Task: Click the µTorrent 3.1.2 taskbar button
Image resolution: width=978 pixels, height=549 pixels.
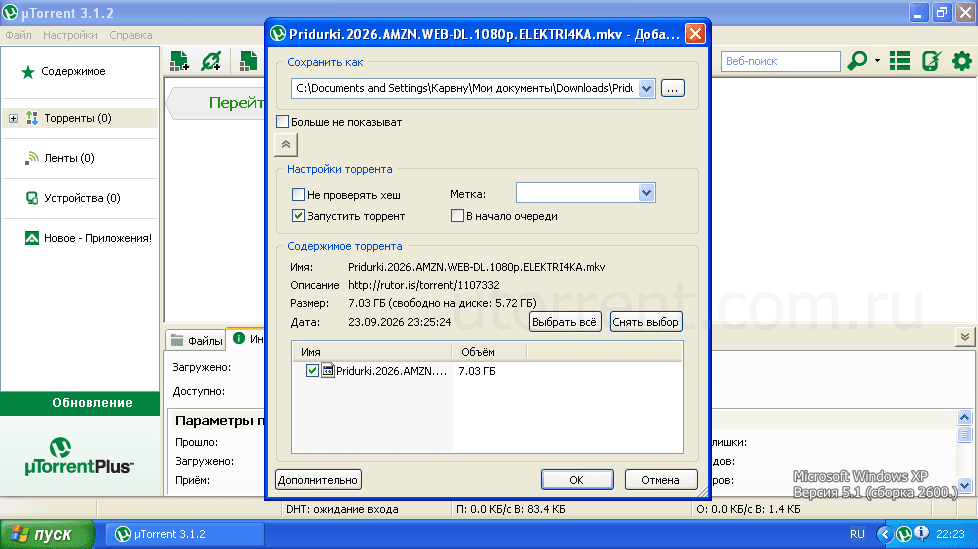Action: point(185,534)
